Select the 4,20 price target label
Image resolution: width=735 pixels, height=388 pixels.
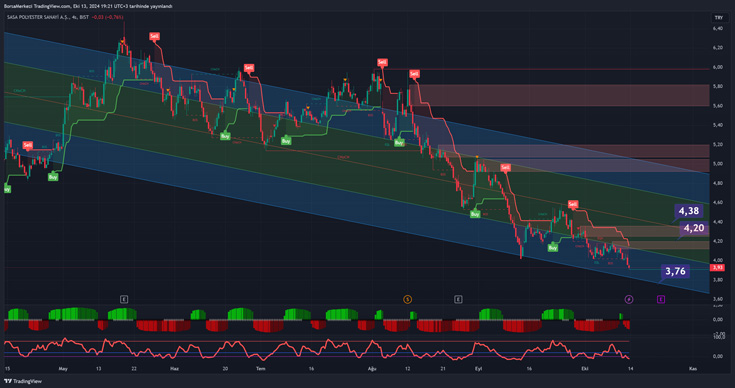point(694,228)
